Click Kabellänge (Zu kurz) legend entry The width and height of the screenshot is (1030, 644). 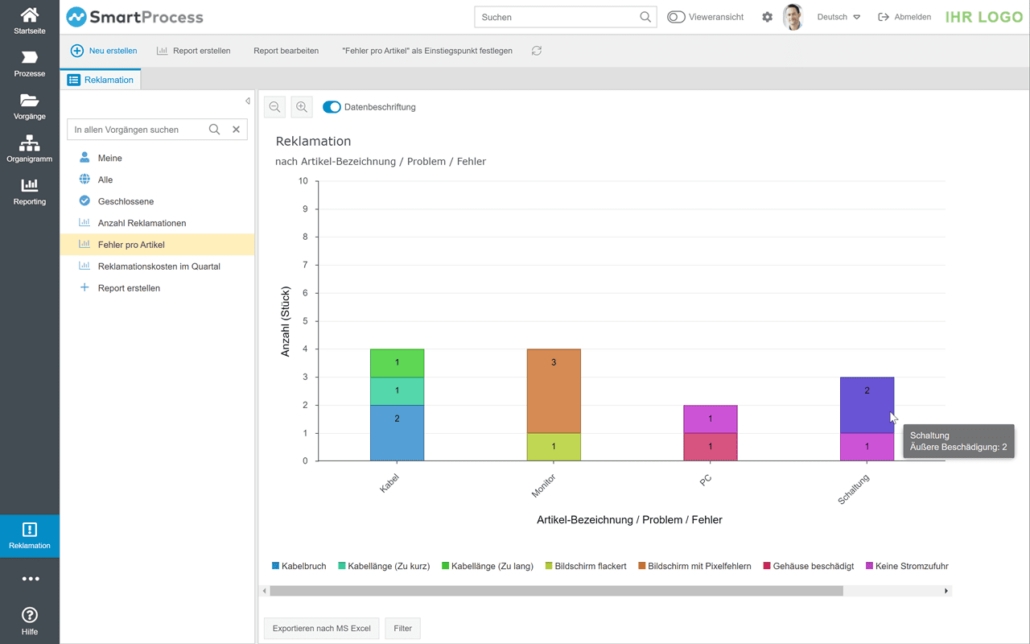(384, 566)
